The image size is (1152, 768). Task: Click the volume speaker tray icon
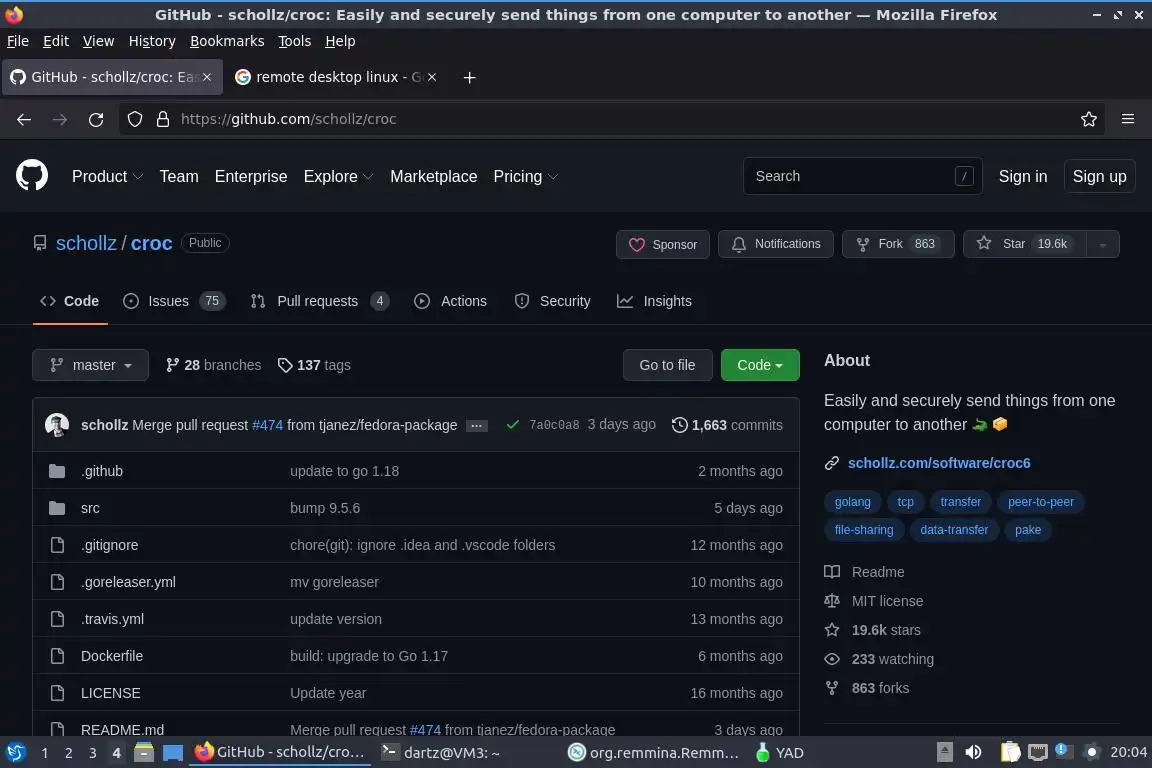click(x=973, y=752)
